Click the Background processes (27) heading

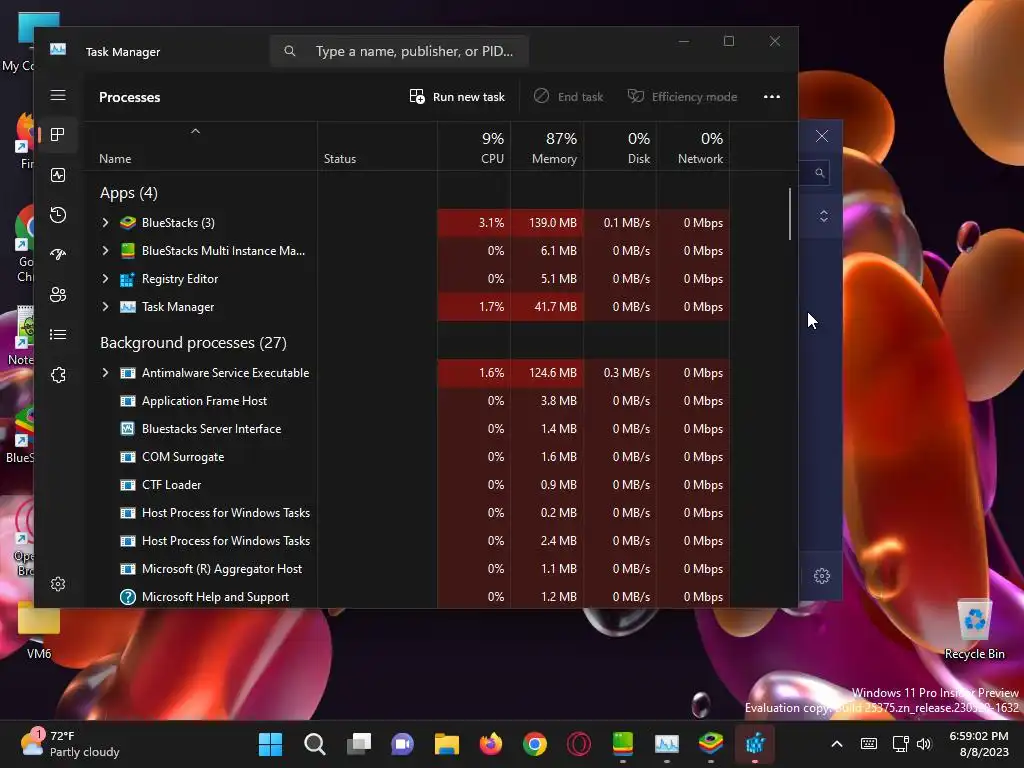193,343
